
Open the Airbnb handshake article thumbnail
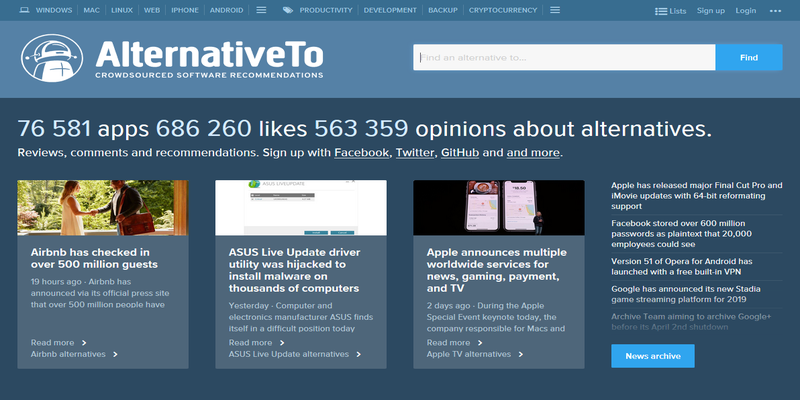(x=103, y=208)
